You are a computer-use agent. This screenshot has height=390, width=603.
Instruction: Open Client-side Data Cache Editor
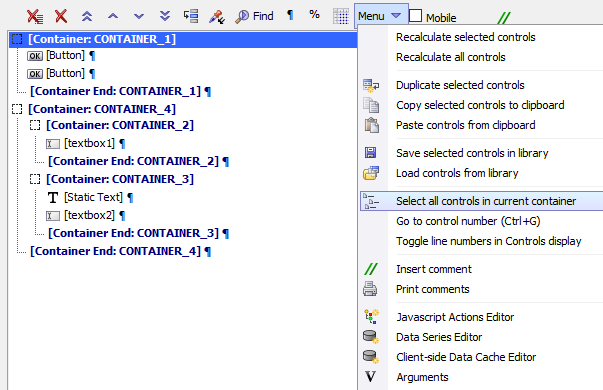[466, 357]
